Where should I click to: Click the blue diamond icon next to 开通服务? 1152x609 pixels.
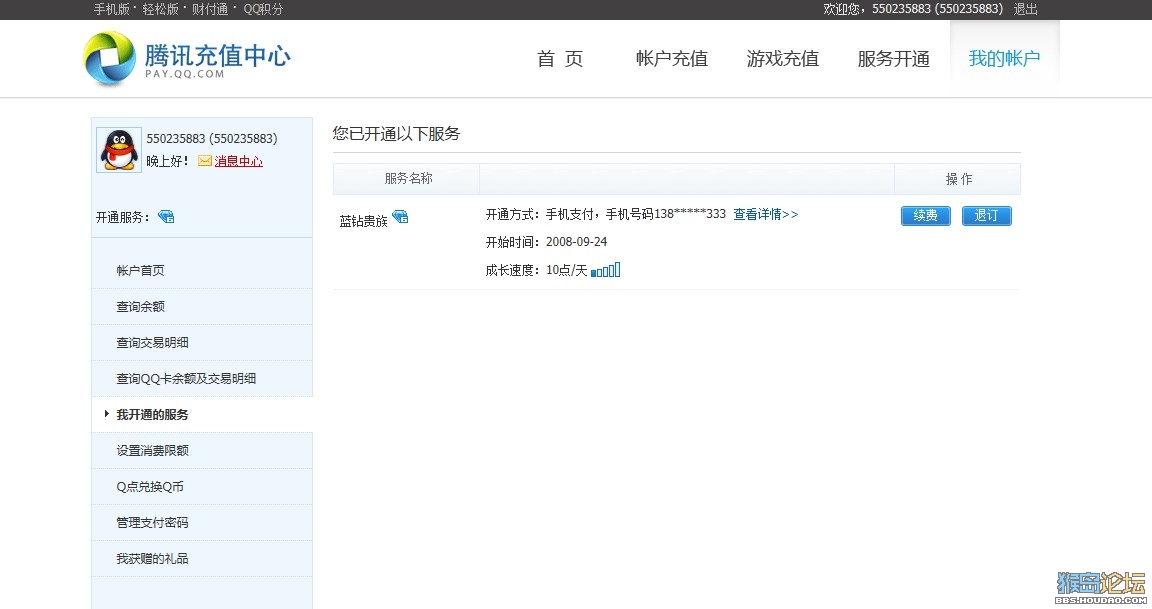click(x=166, y=217)
